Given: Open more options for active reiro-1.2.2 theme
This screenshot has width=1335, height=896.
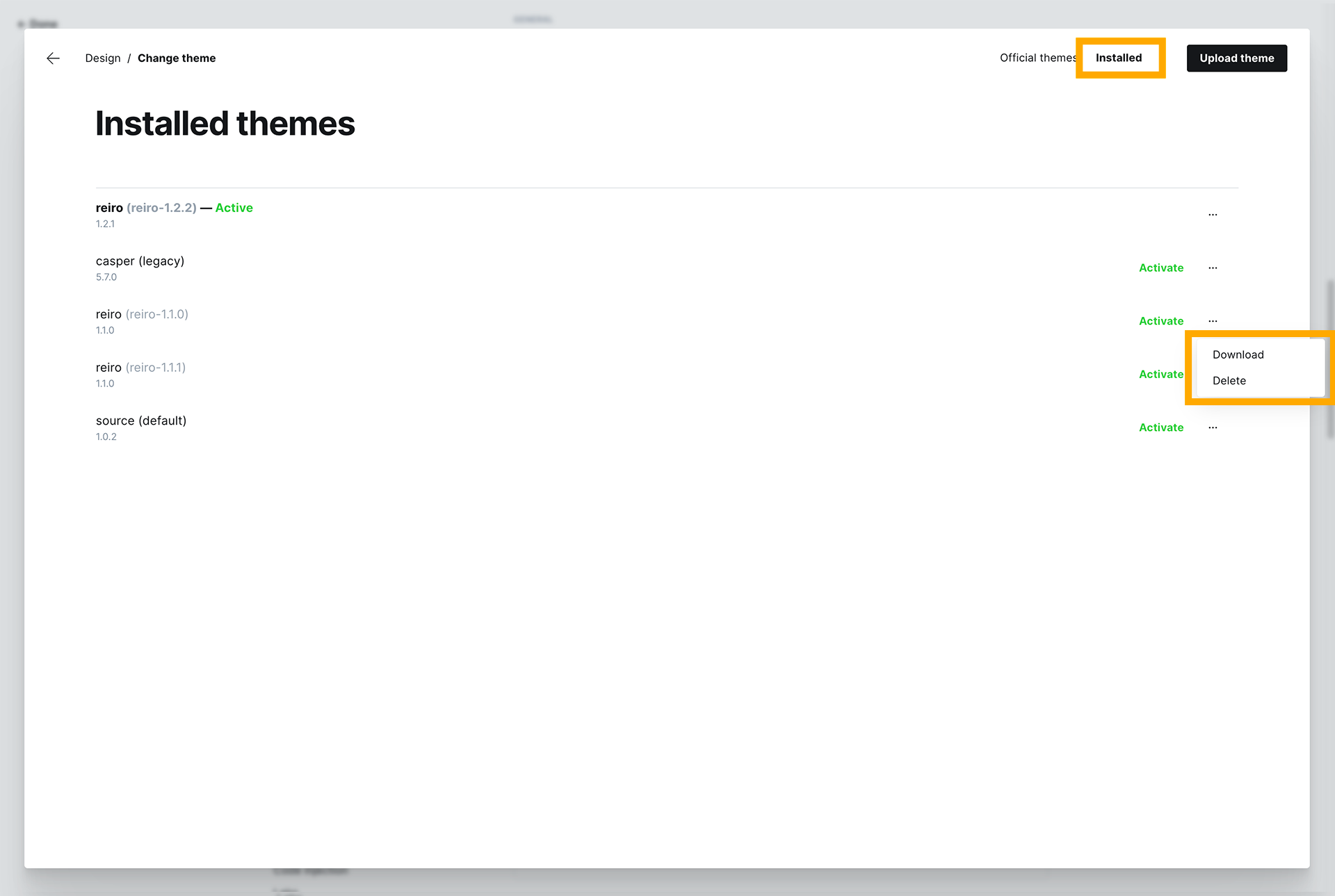Looking at the screenshot, I should point(1213,215).
